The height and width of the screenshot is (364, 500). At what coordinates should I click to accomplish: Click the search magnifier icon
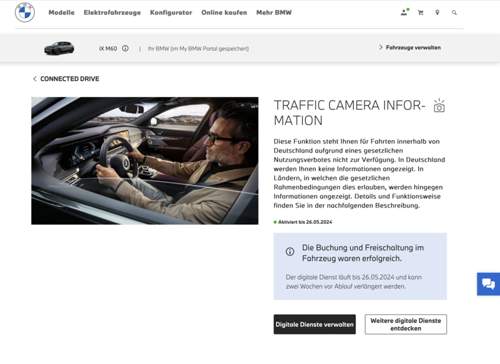click(454, 13)
